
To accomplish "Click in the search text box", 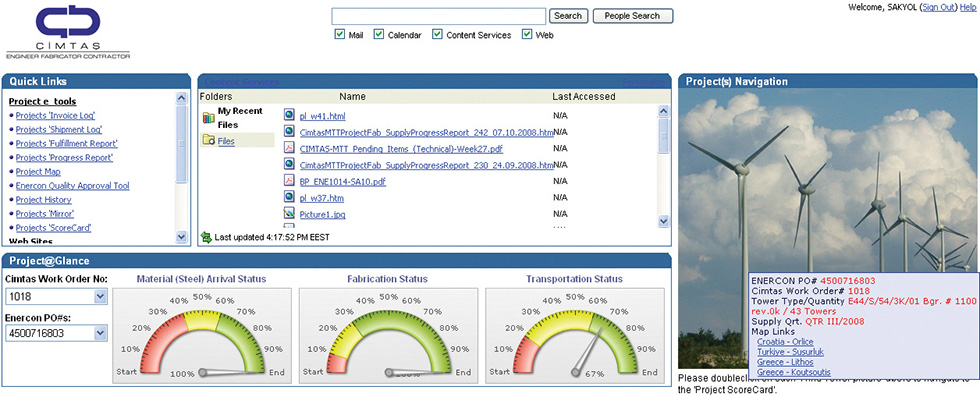I will (x=439, y=16).
